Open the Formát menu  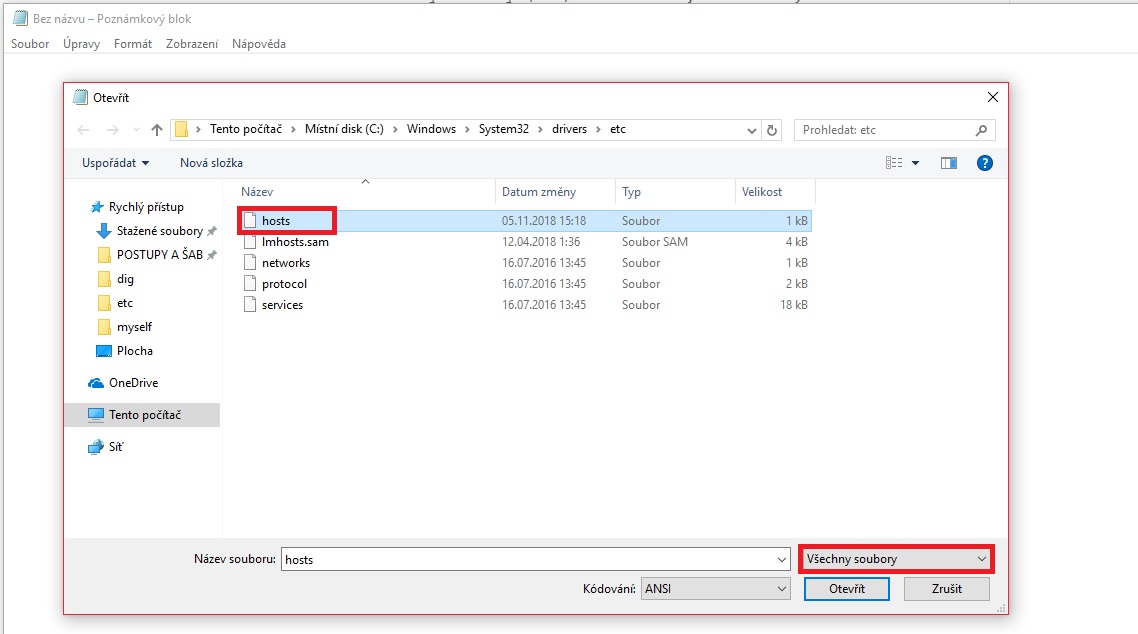(x=133, y=44)
